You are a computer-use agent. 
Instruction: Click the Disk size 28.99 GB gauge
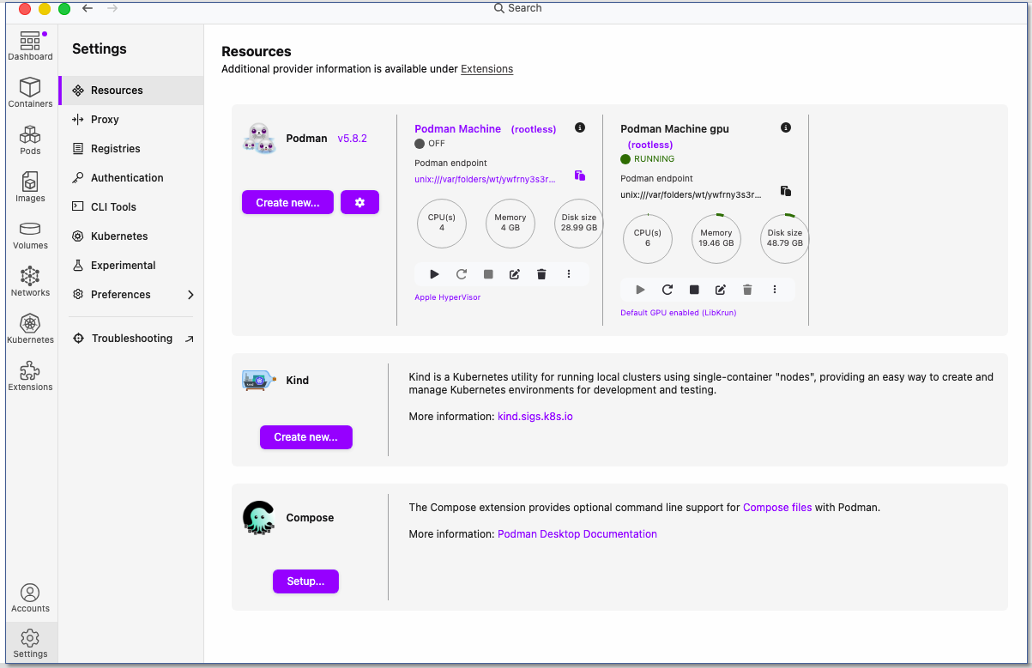pyautogui.click(x=579, y=223)
